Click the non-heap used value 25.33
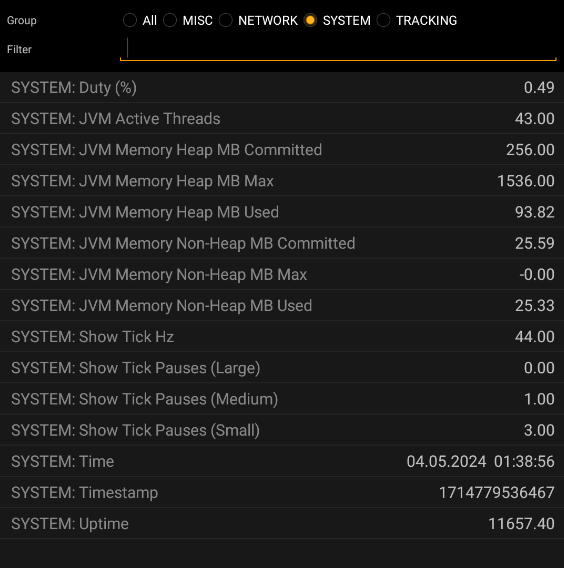Image resolution: width=564 pixels, height=568 pixels. pos(535,305)
